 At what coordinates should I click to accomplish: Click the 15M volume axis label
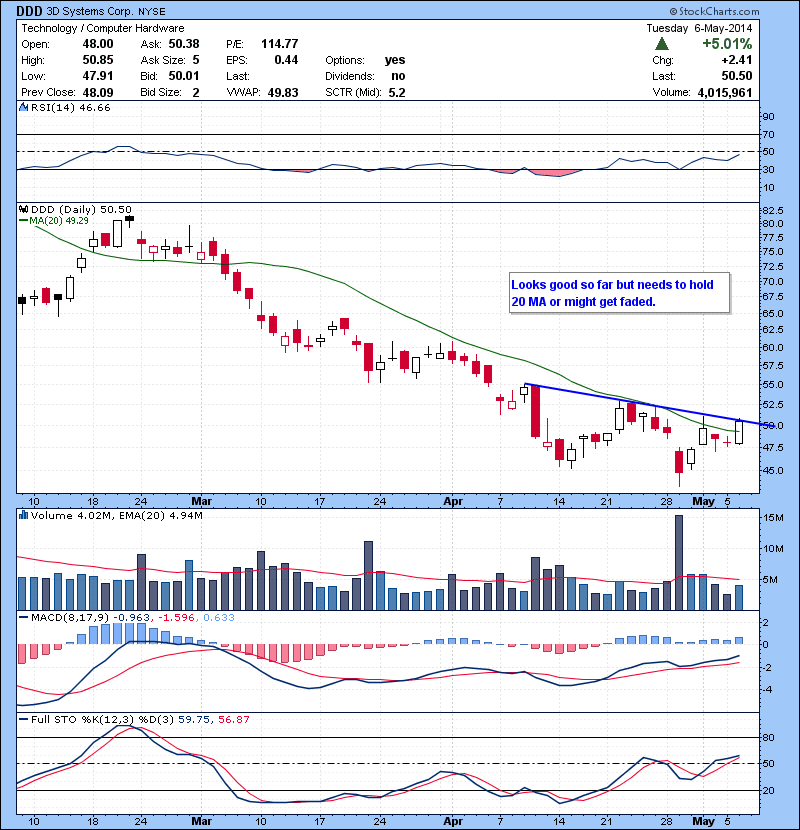coord(773,517)
